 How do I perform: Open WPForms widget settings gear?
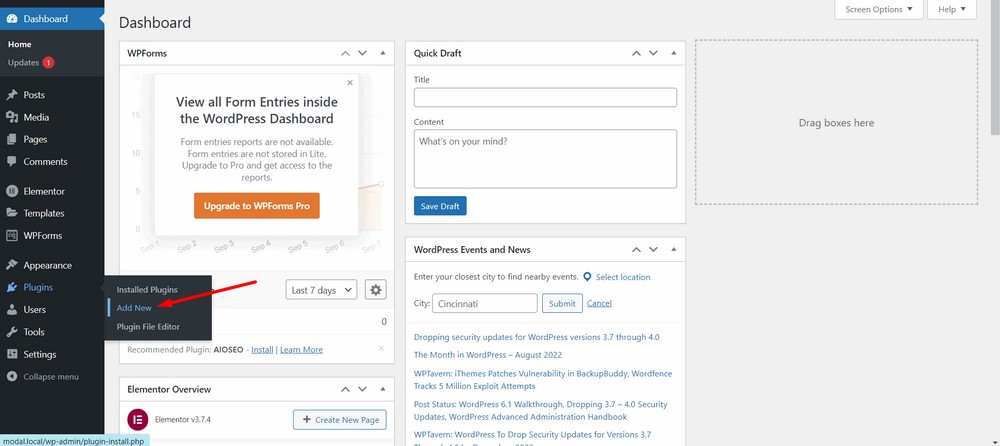tap(376, 290)
